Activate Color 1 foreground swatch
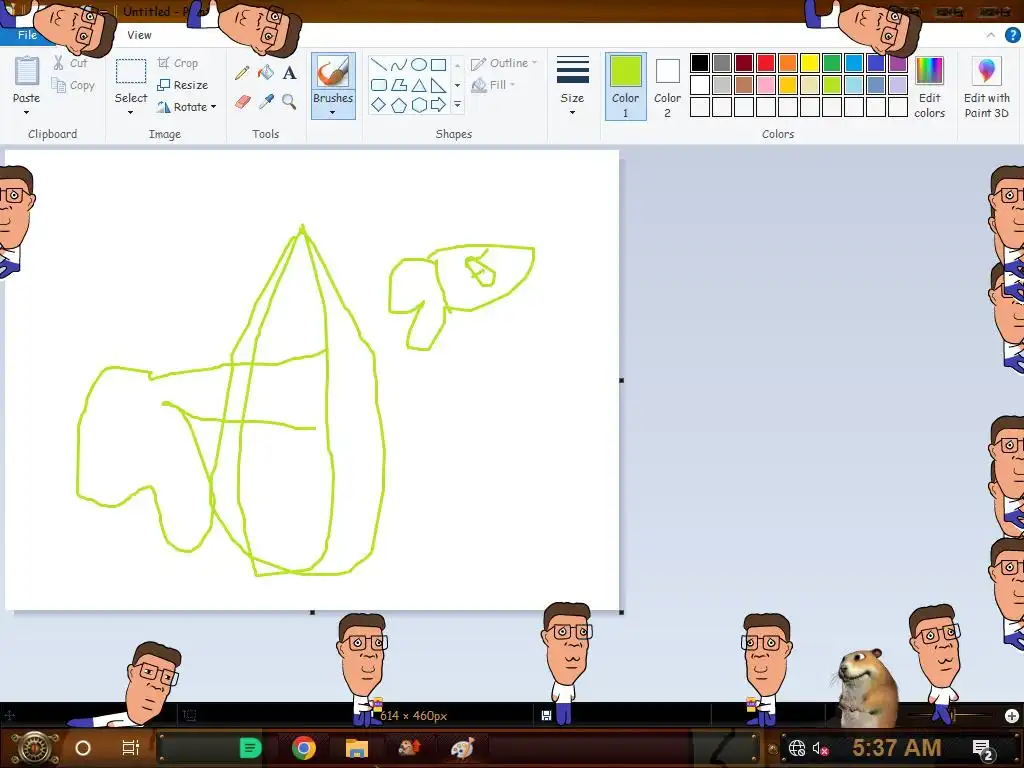1024x768 pixels. (625, 86)
